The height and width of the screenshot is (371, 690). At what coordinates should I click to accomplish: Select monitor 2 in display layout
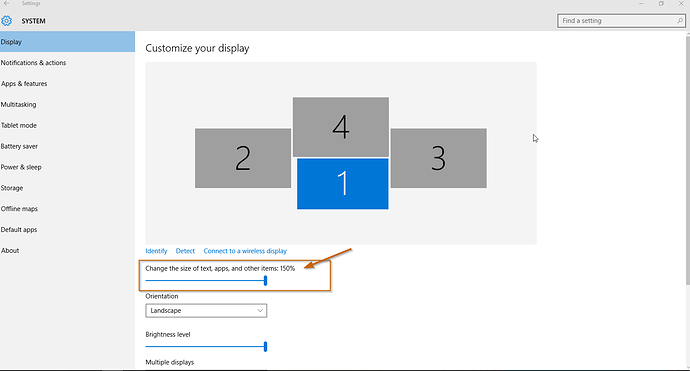click(x=243, y=158)
